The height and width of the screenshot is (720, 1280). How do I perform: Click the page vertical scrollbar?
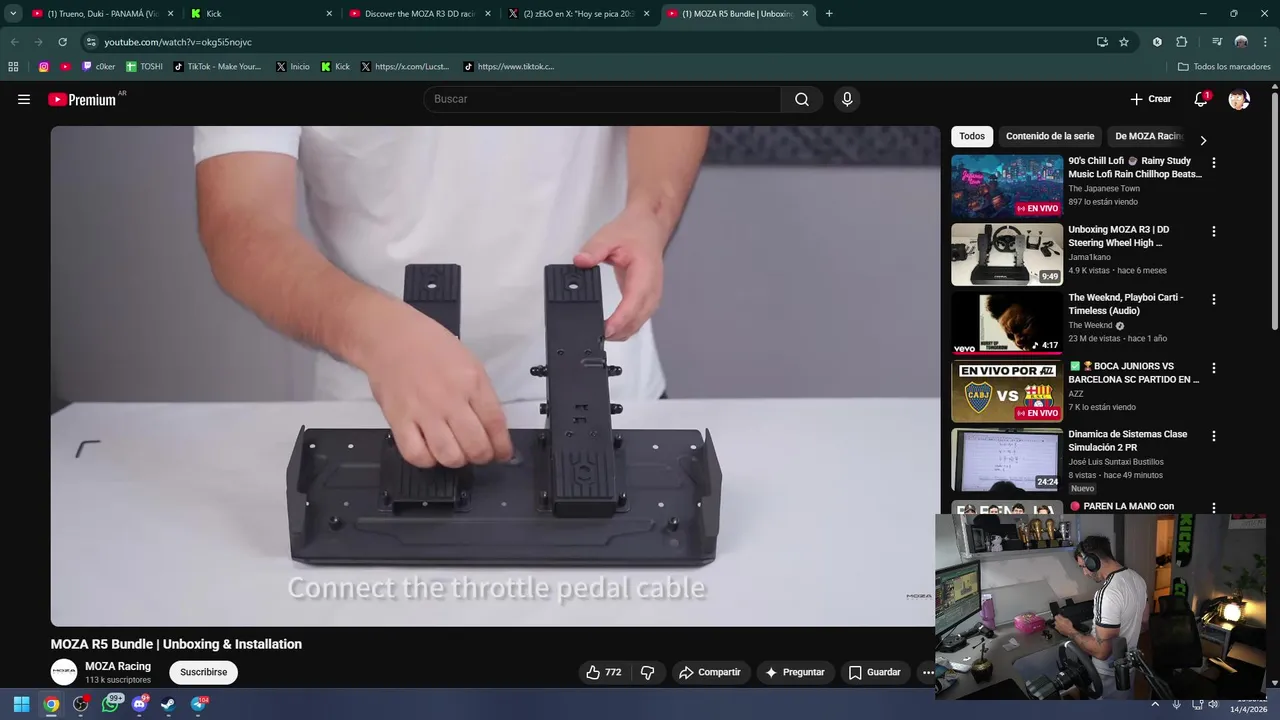[x=1275, y=210]
